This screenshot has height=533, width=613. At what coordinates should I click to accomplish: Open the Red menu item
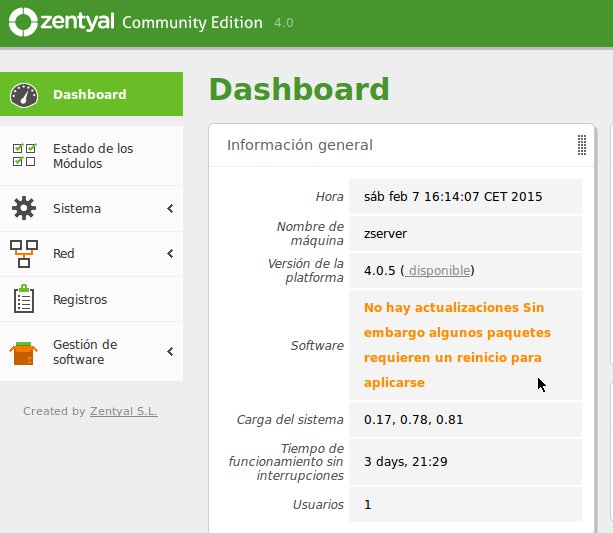coord(91,254)
